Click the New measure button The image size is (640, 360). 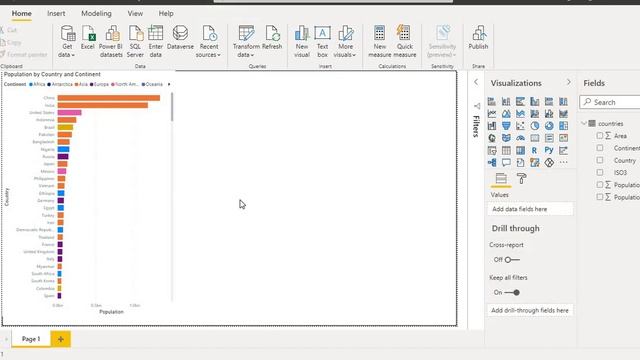pos(380,42)
